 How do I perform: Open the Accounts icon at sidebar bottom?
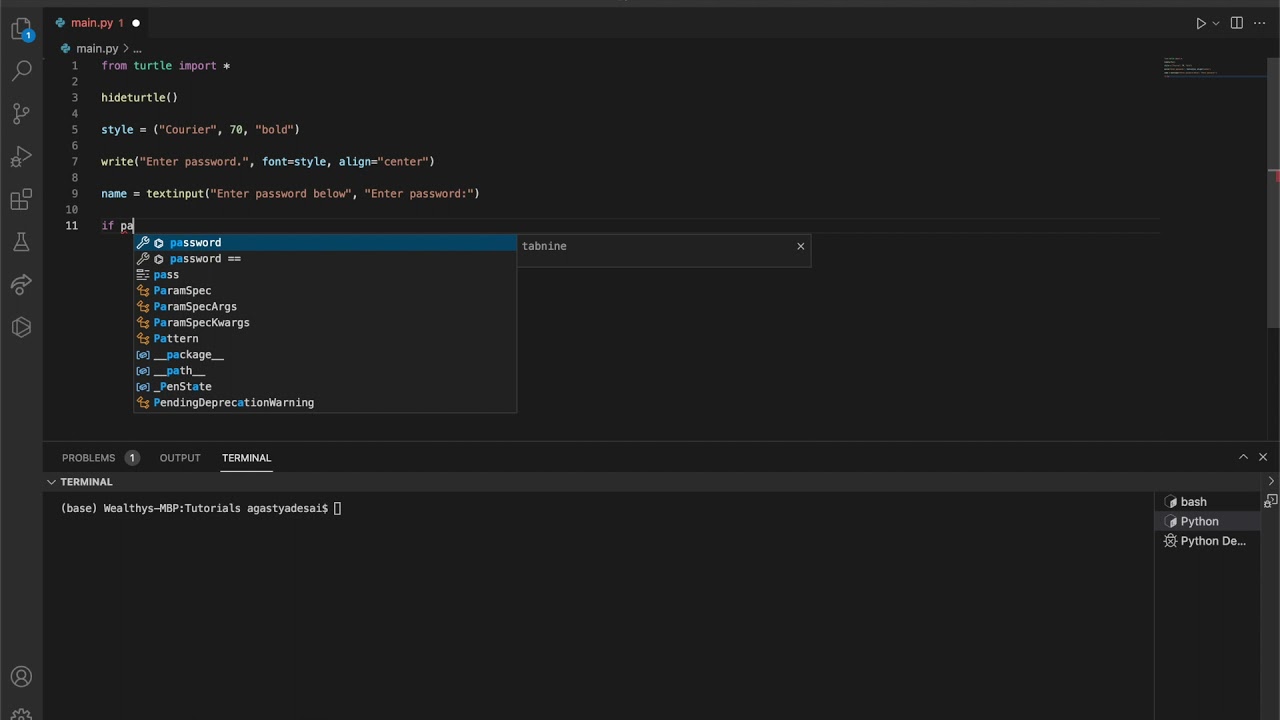pos(21,677)
